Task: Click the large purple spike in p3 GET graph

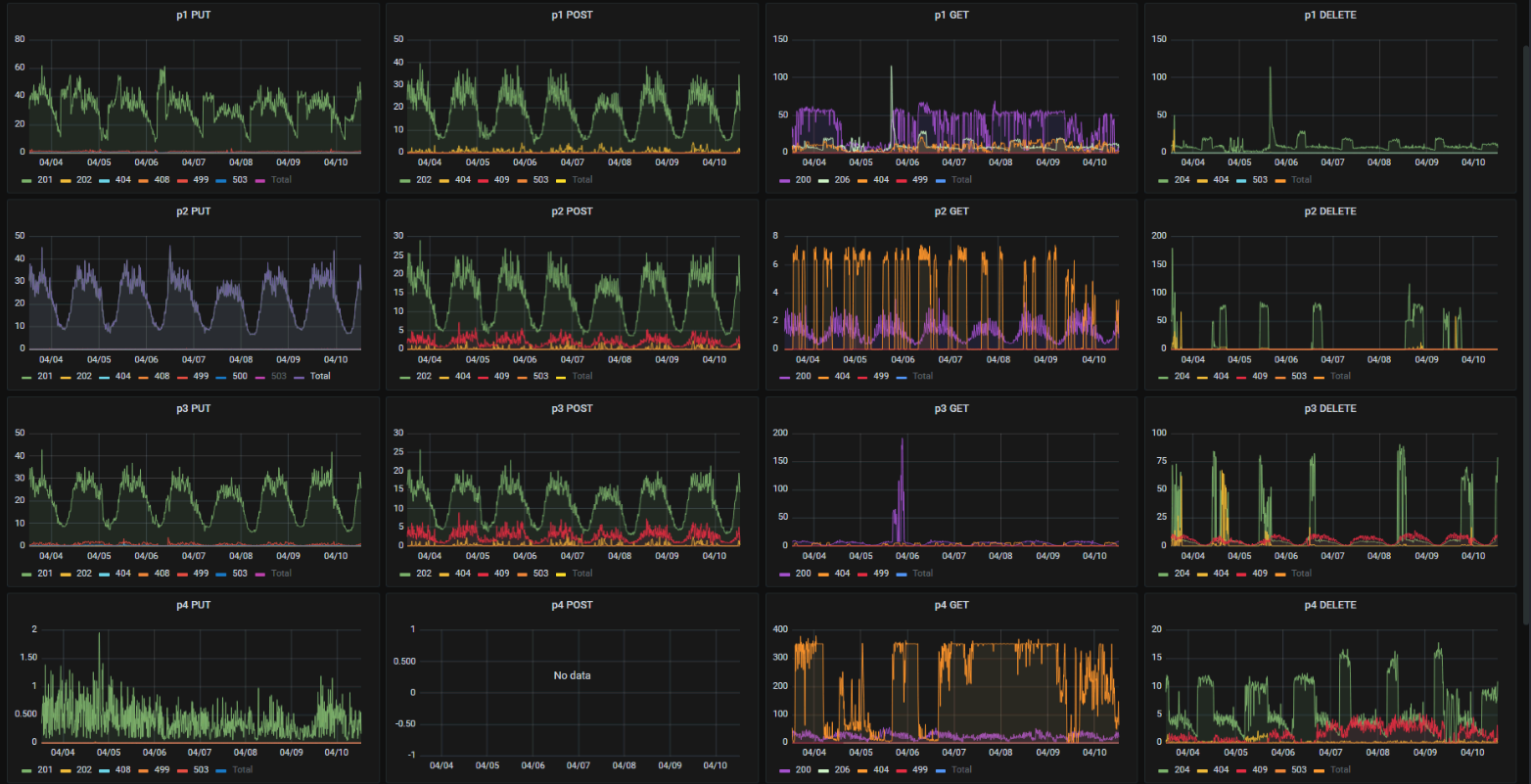Action: point(902,489)
